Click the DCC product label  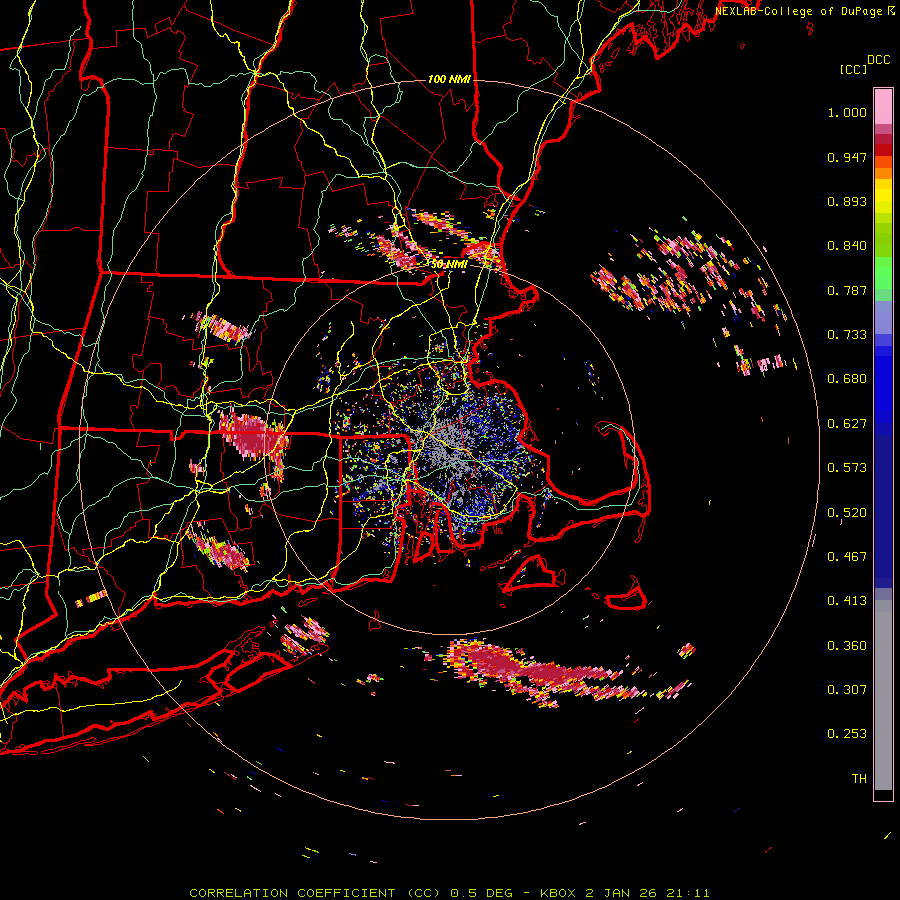[878, 60]
